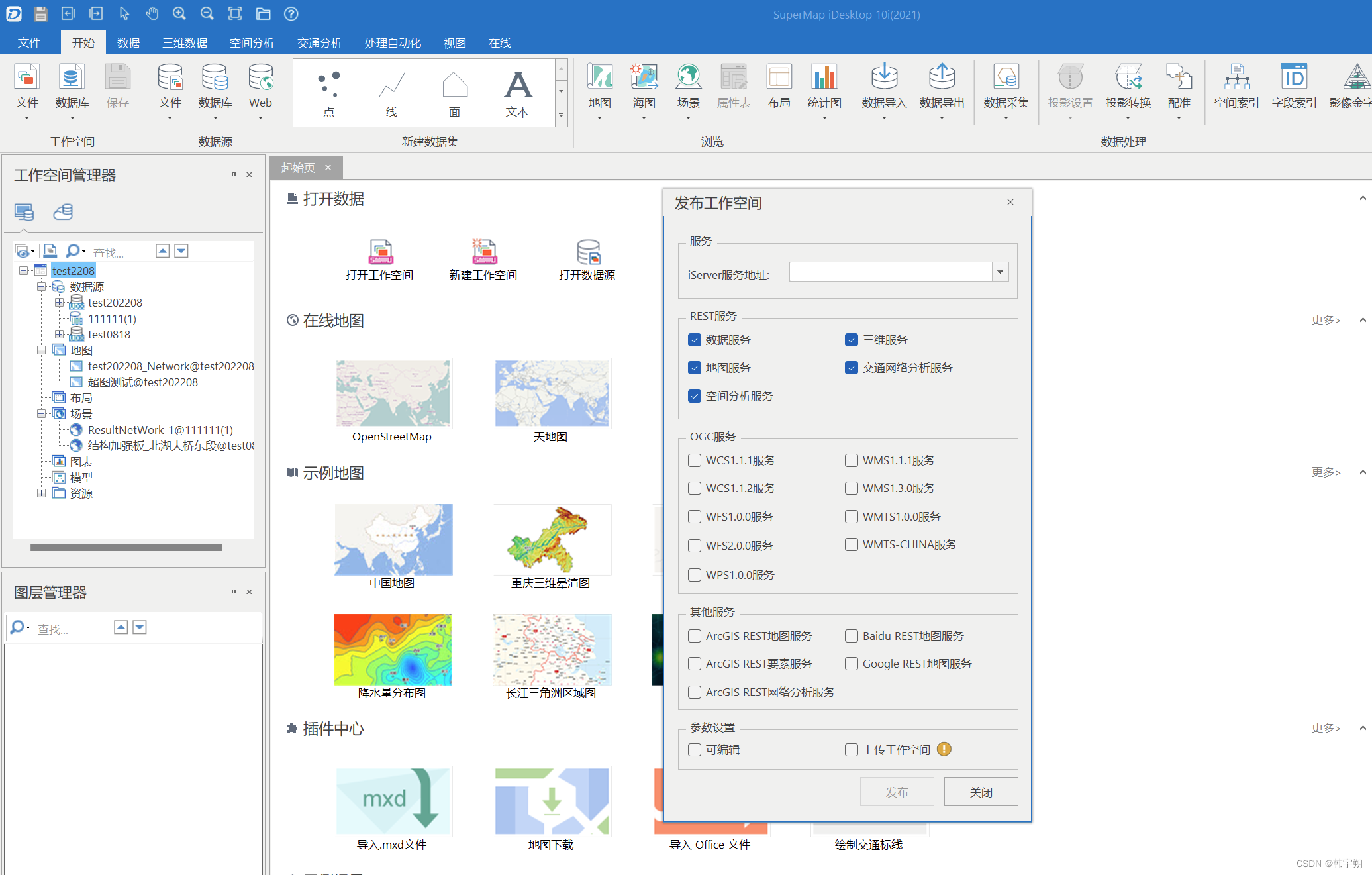Expand the test202208 datasource node

[59, 302]
